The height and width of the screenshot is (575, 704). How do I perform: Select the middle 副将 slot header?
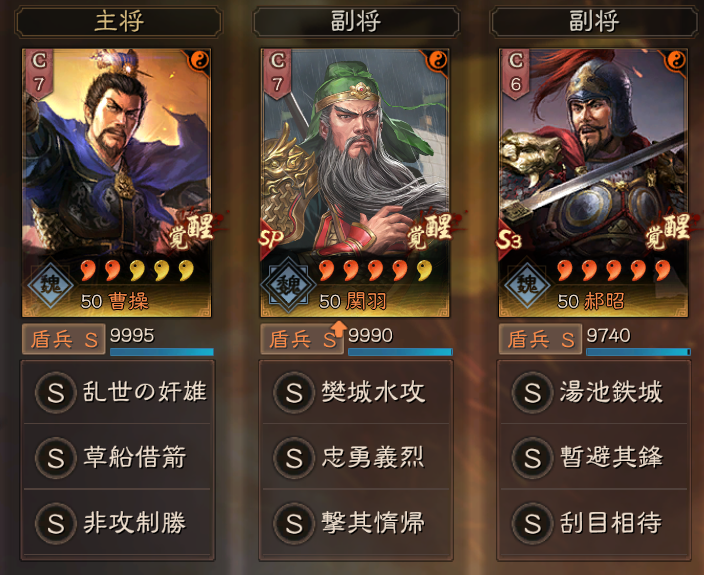pyautogui.click(x=356, y=21)
